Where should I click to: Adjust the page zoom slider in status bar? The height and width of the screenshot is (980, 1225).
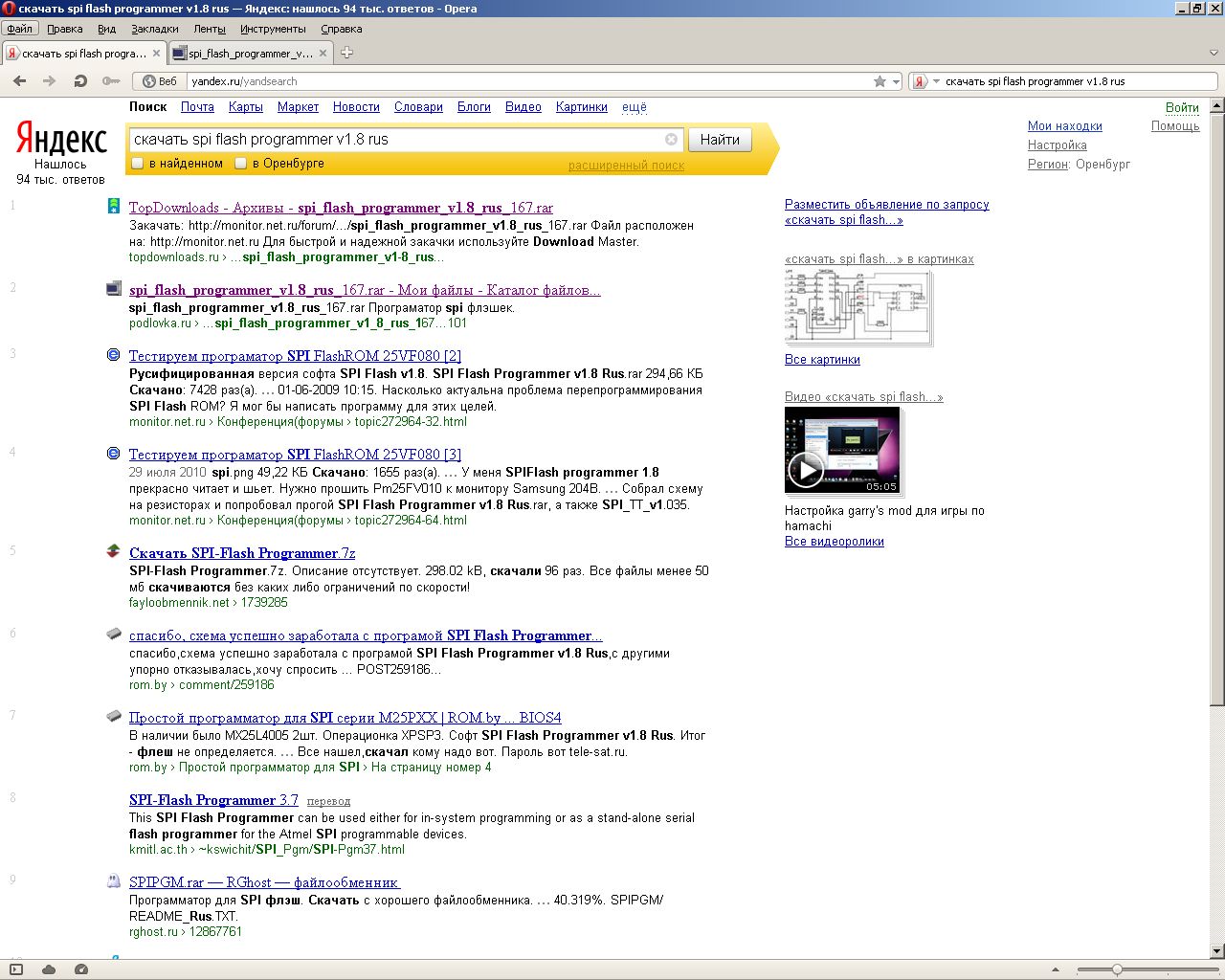pyautogui.click(x=1117, y=969)
